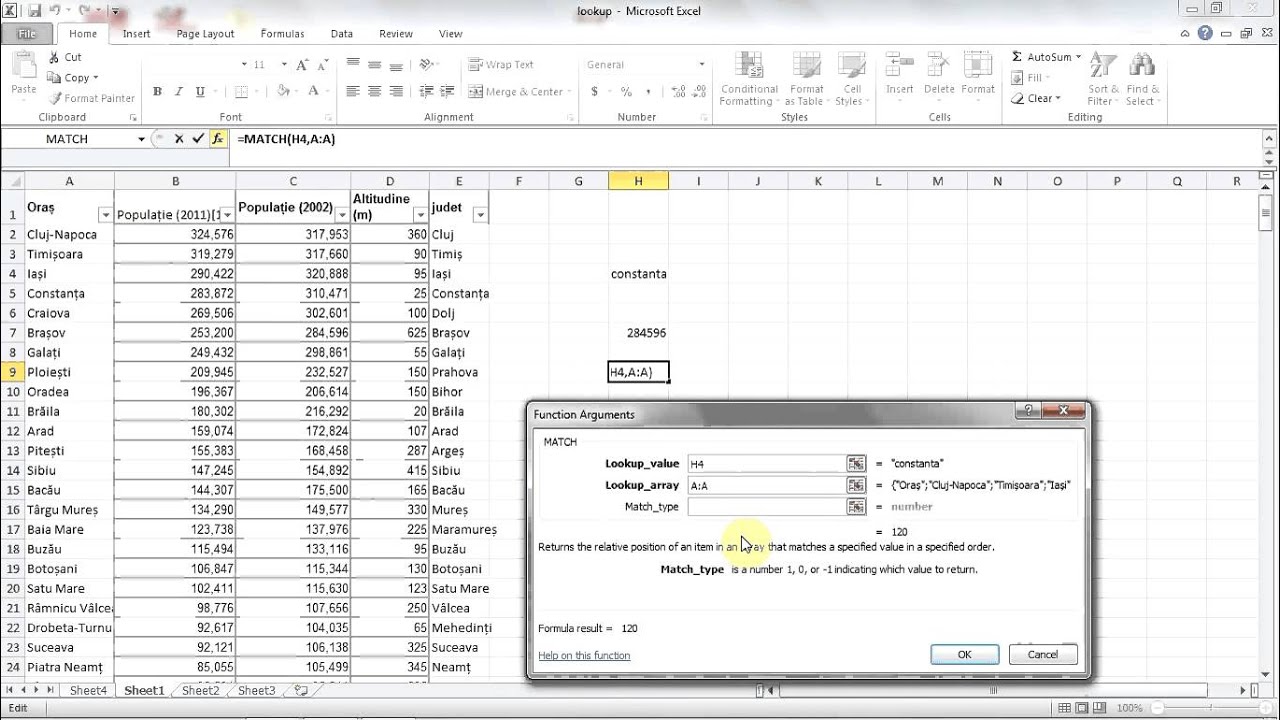Switch to the Page Layout tab
The width and height of the screenshot is (1280, 720).
pos(205,33)
